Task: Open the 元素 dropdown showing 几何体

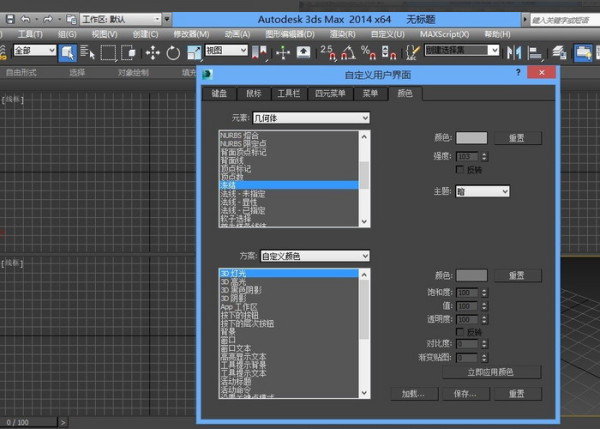Action: (311, 118)
